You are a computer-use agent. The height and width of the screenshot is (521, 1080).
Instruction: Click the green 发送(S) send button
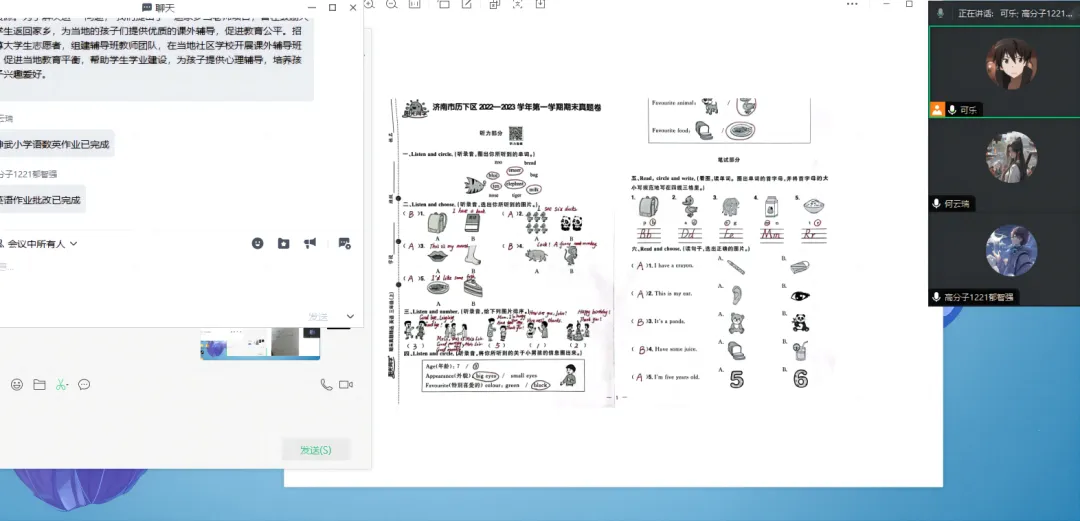pos(316,450)
